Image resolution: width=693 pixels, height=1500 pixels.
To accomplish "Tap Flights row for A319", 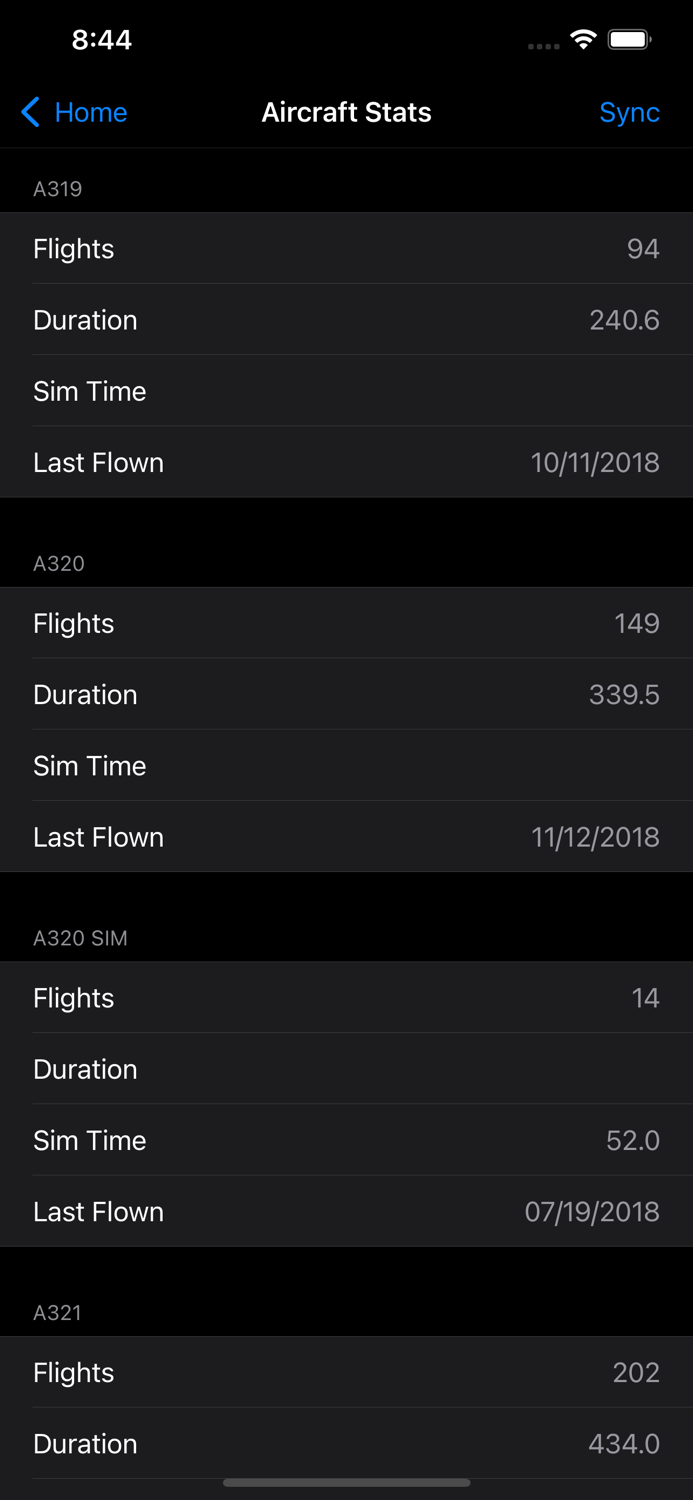I will 346,249.
